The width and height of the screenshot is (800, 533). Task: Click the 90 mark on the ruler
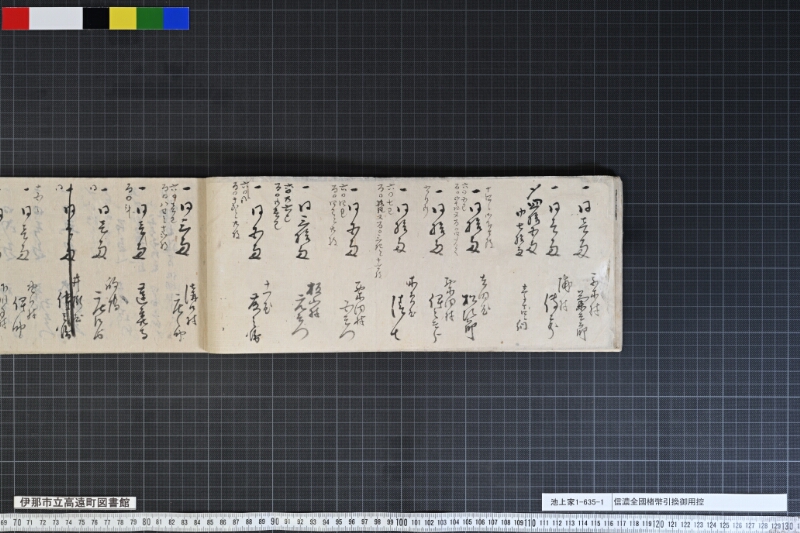(x=274, y=522)
